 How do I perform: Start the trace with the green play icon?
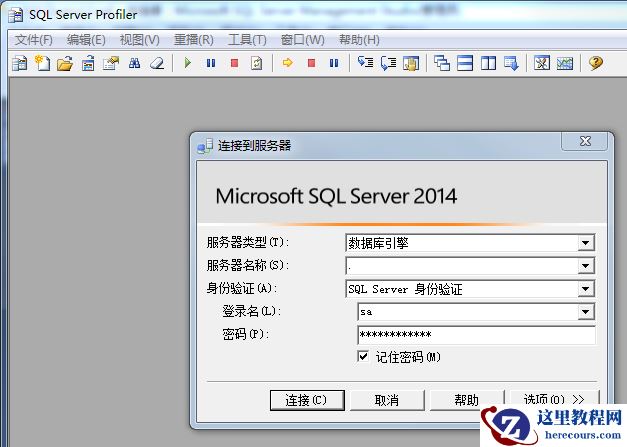[188, 63]
